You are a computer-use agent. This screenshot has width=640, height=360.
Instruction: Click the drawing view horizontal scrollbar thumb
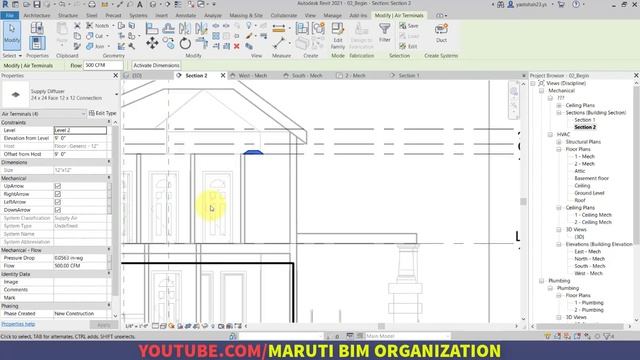381,326
